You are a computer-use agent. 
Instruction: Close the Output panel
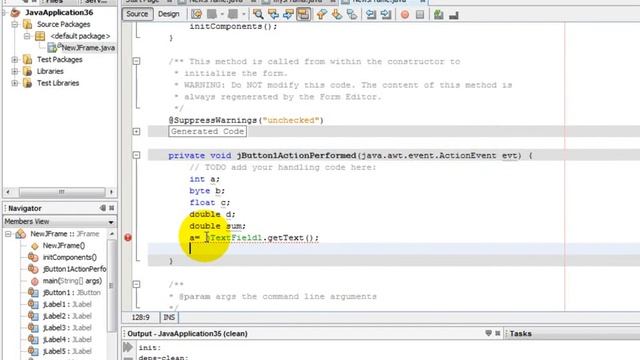498,333
